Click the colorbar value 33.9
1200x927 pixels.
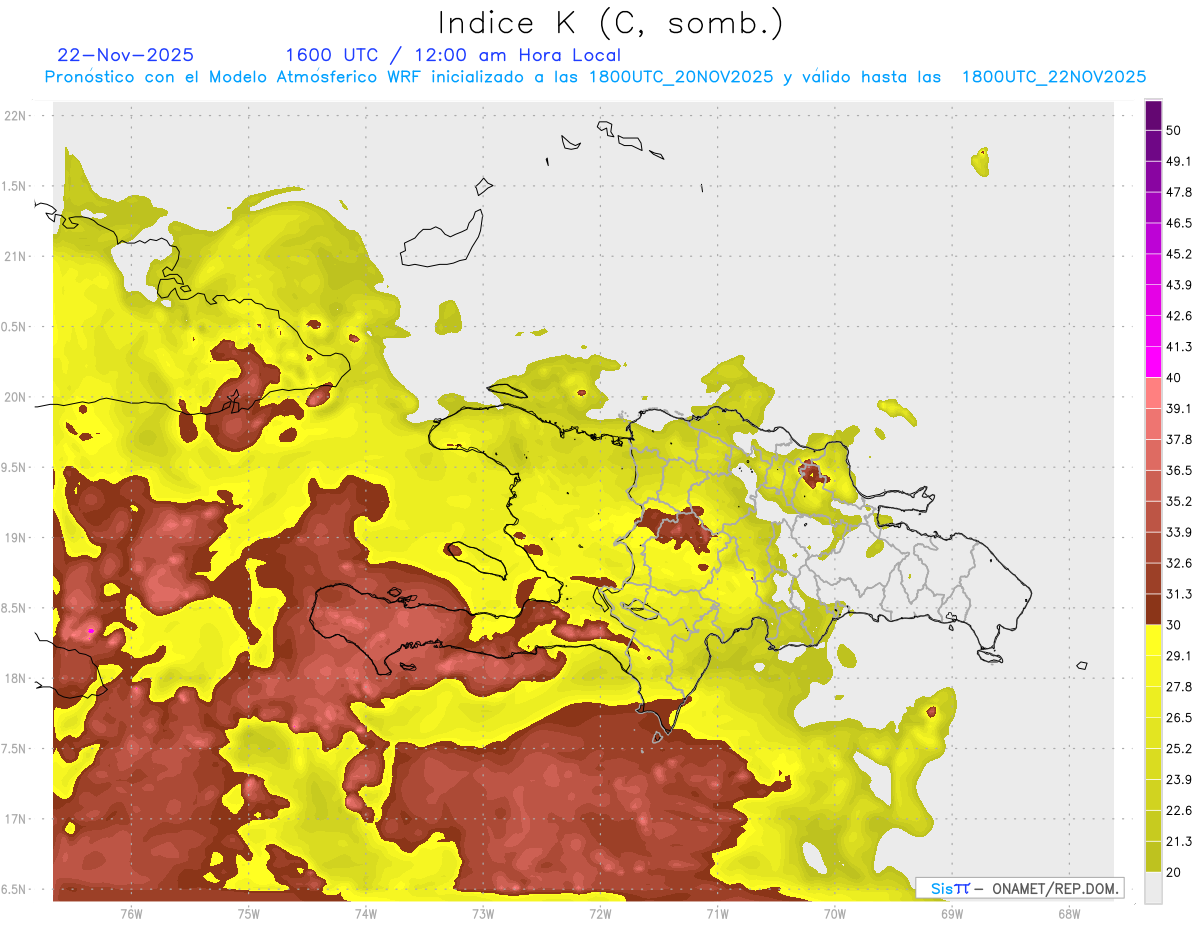[x=1179, y=532]
